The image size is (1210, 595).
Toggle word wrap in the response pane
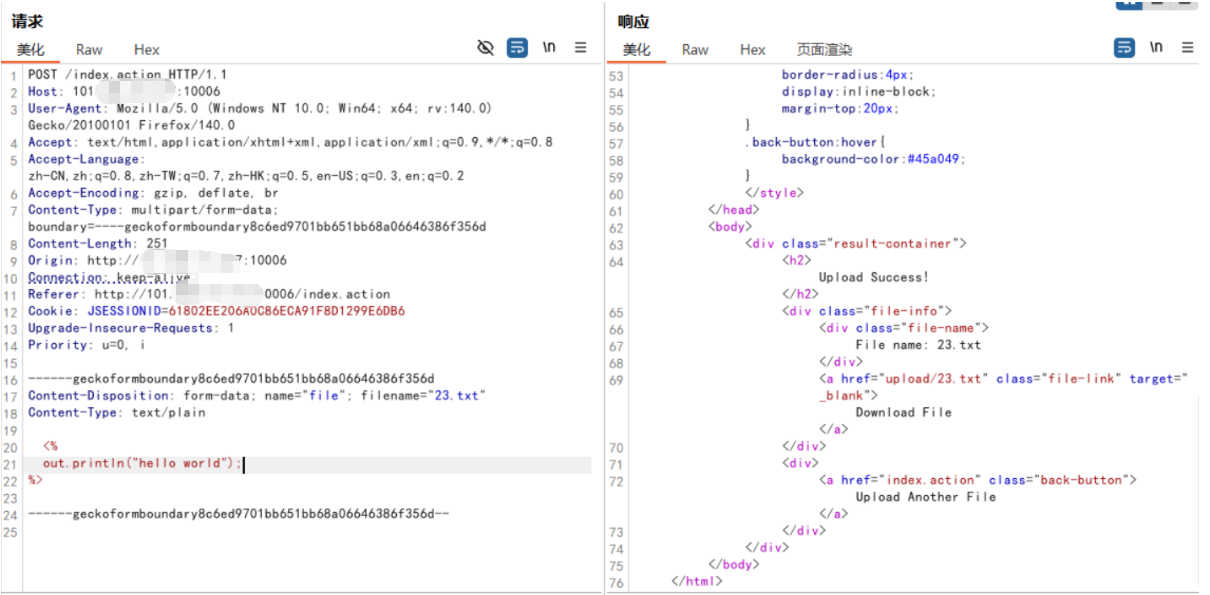tap(1125, 48)
